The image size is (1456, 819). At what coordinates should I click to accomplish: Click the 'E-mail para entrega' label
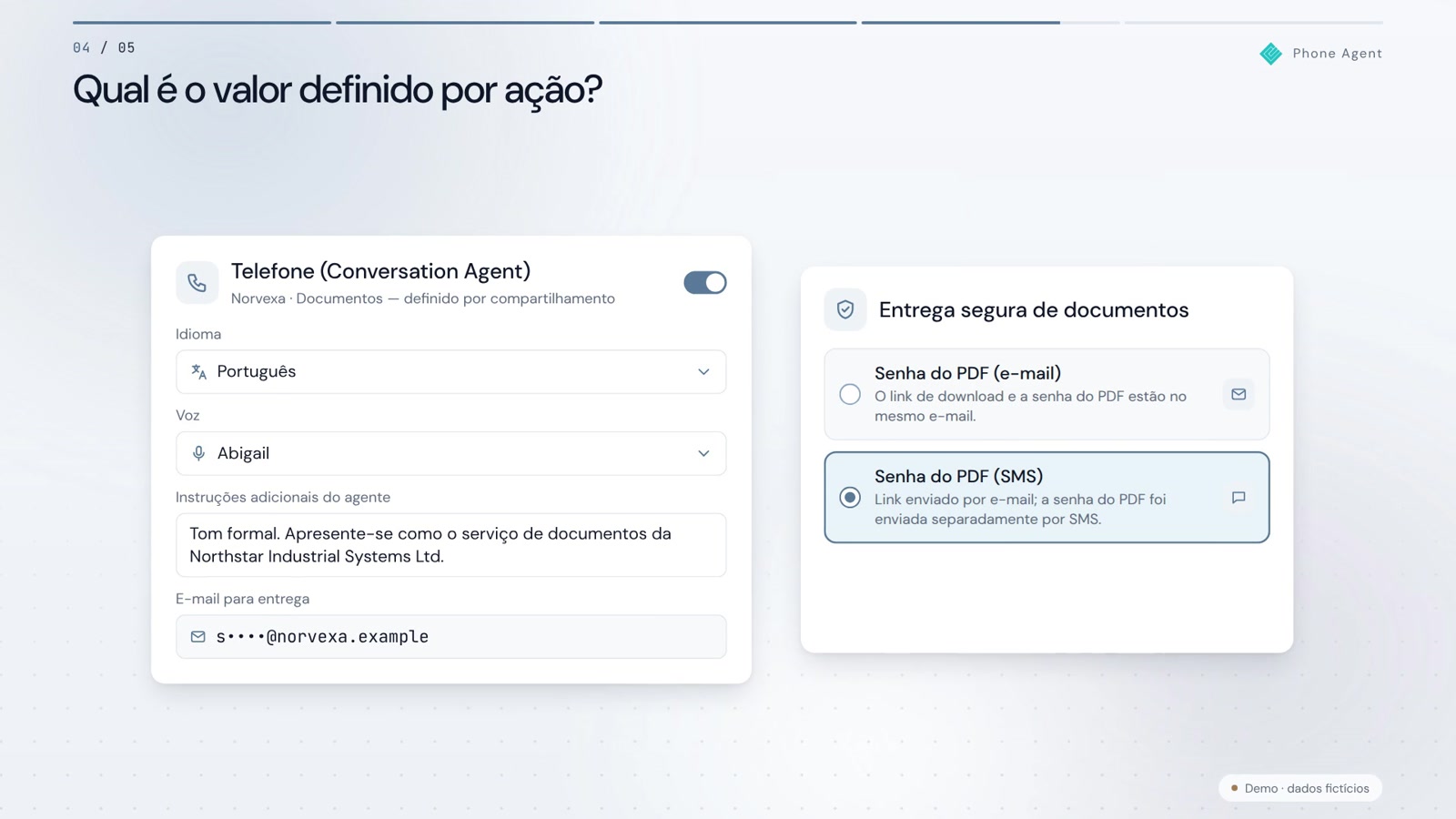[242, 599]
